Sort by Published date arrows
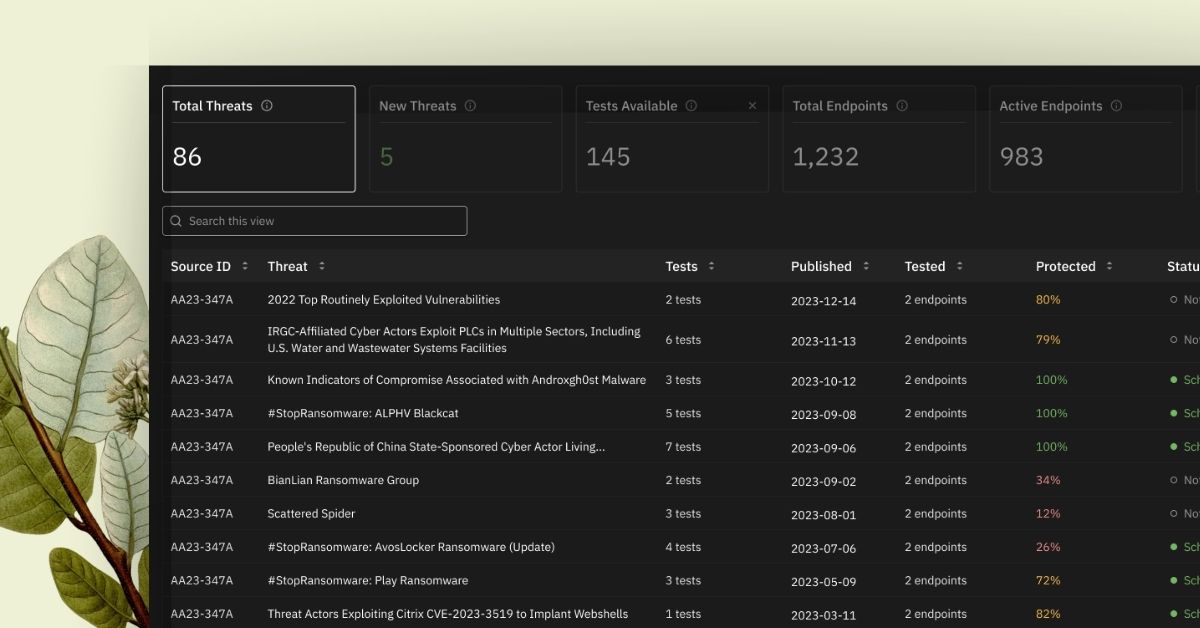This screenshot has height=628, width=1200. coord(866,266)
